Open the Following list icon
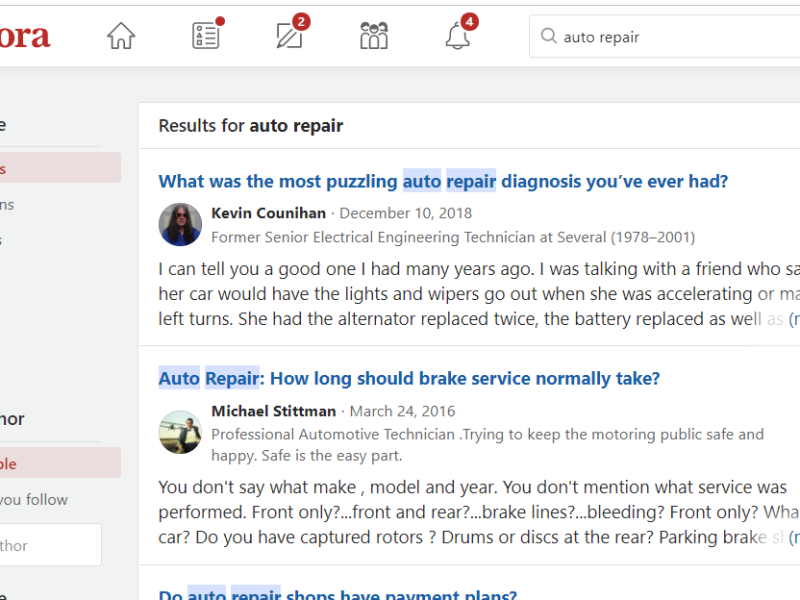800x600 pixels. click(x=205, y=36)
